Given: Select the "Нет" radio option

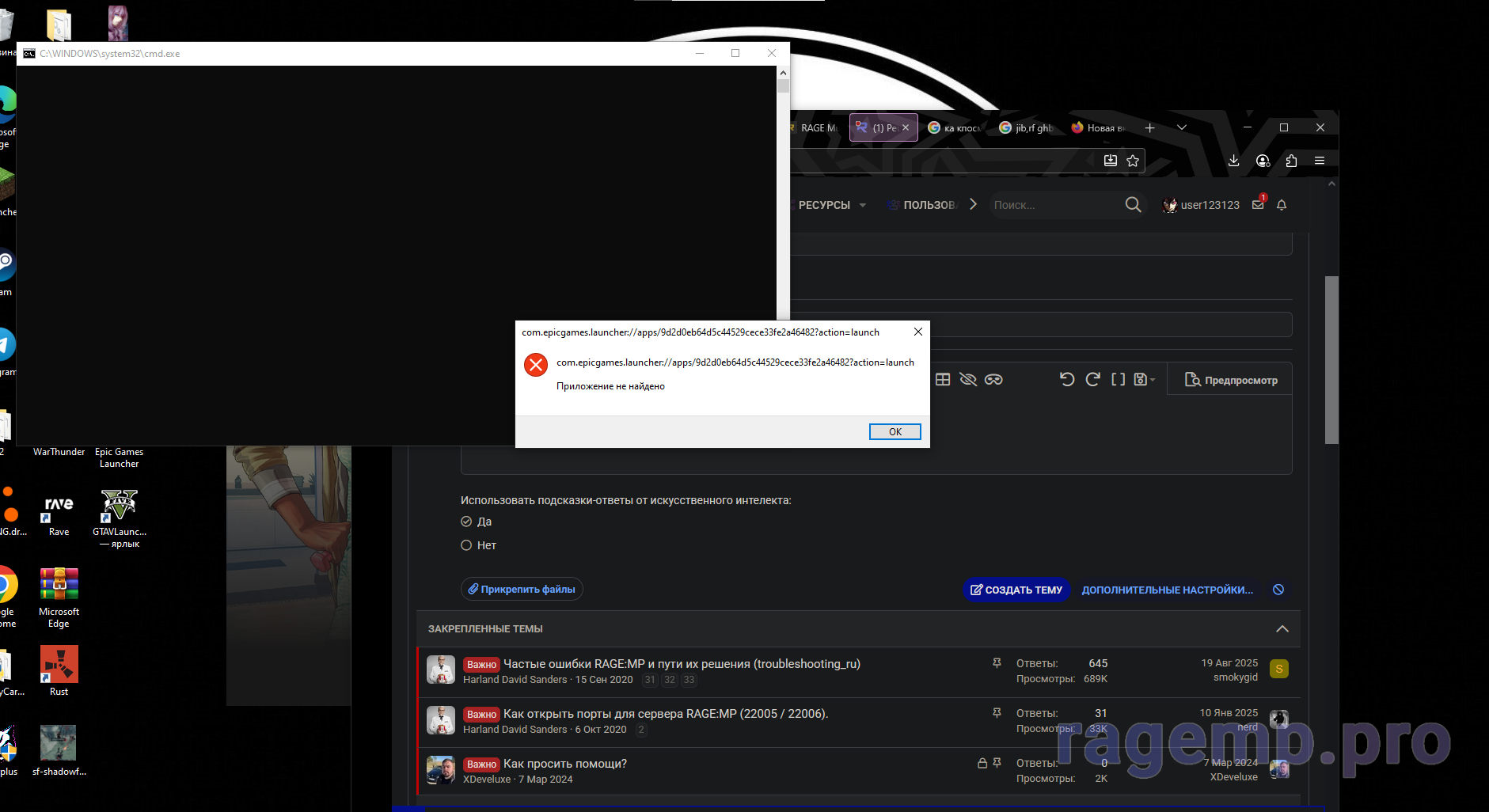Looking at the screenshot, I should [466, 545].
